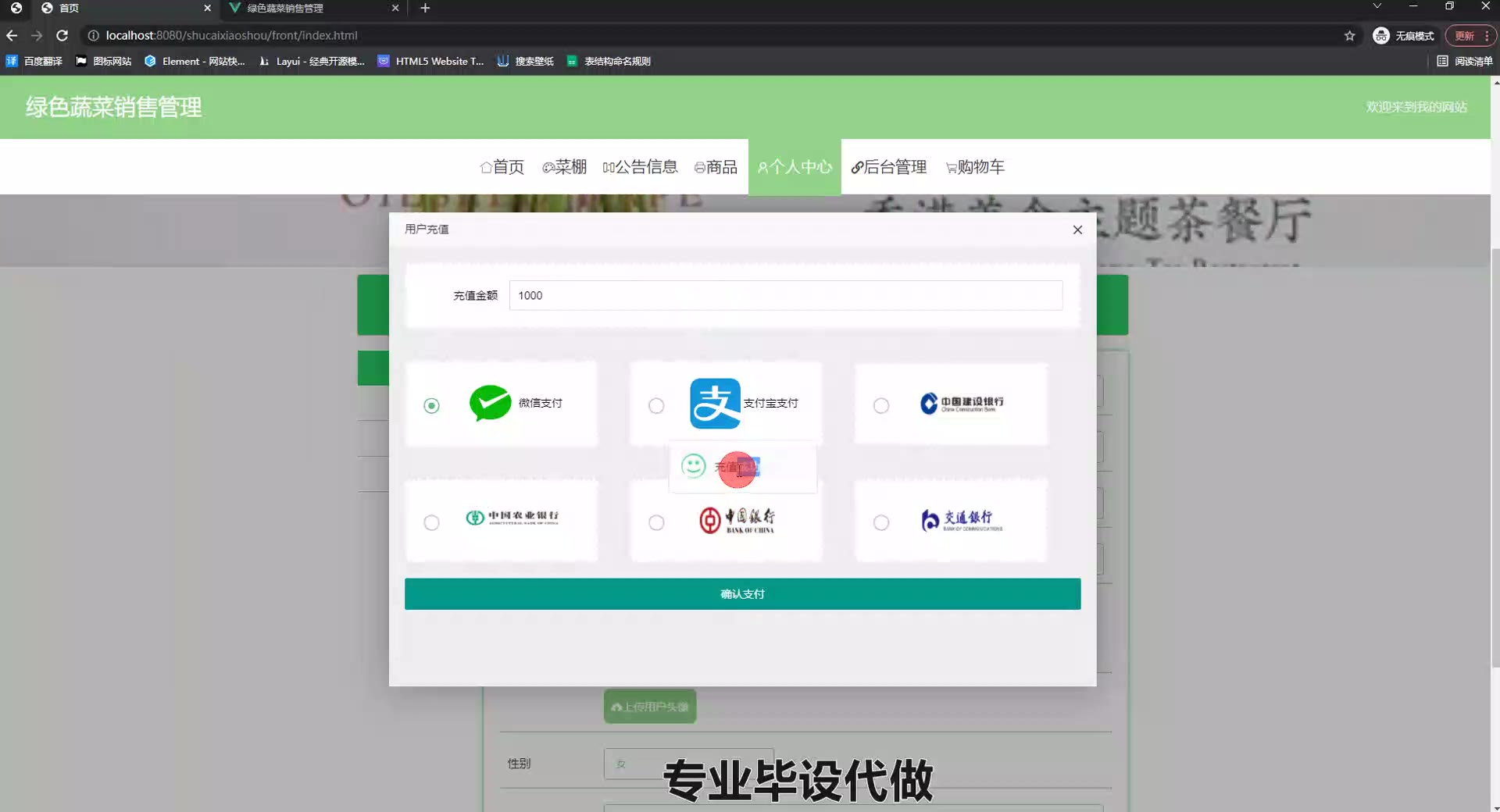
Task: Focus the 充值金额 amount input field
Action: tap(785, 295)
